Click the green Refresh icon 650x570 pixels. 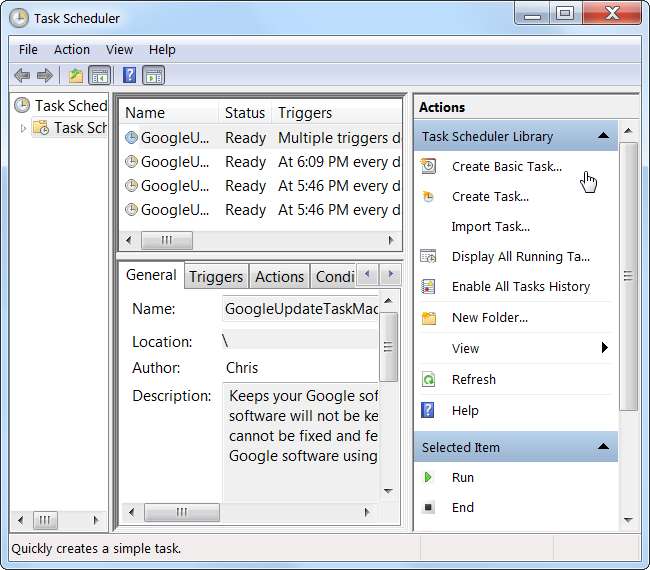tap(429, 380)
